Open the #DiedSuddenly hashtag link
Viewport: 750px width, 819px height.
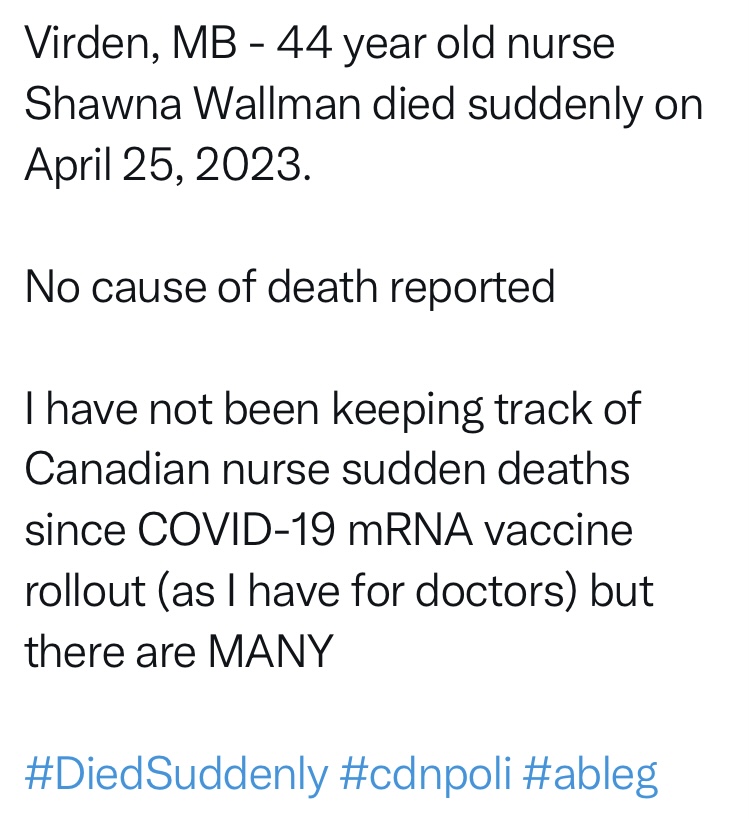pos(175,774)
